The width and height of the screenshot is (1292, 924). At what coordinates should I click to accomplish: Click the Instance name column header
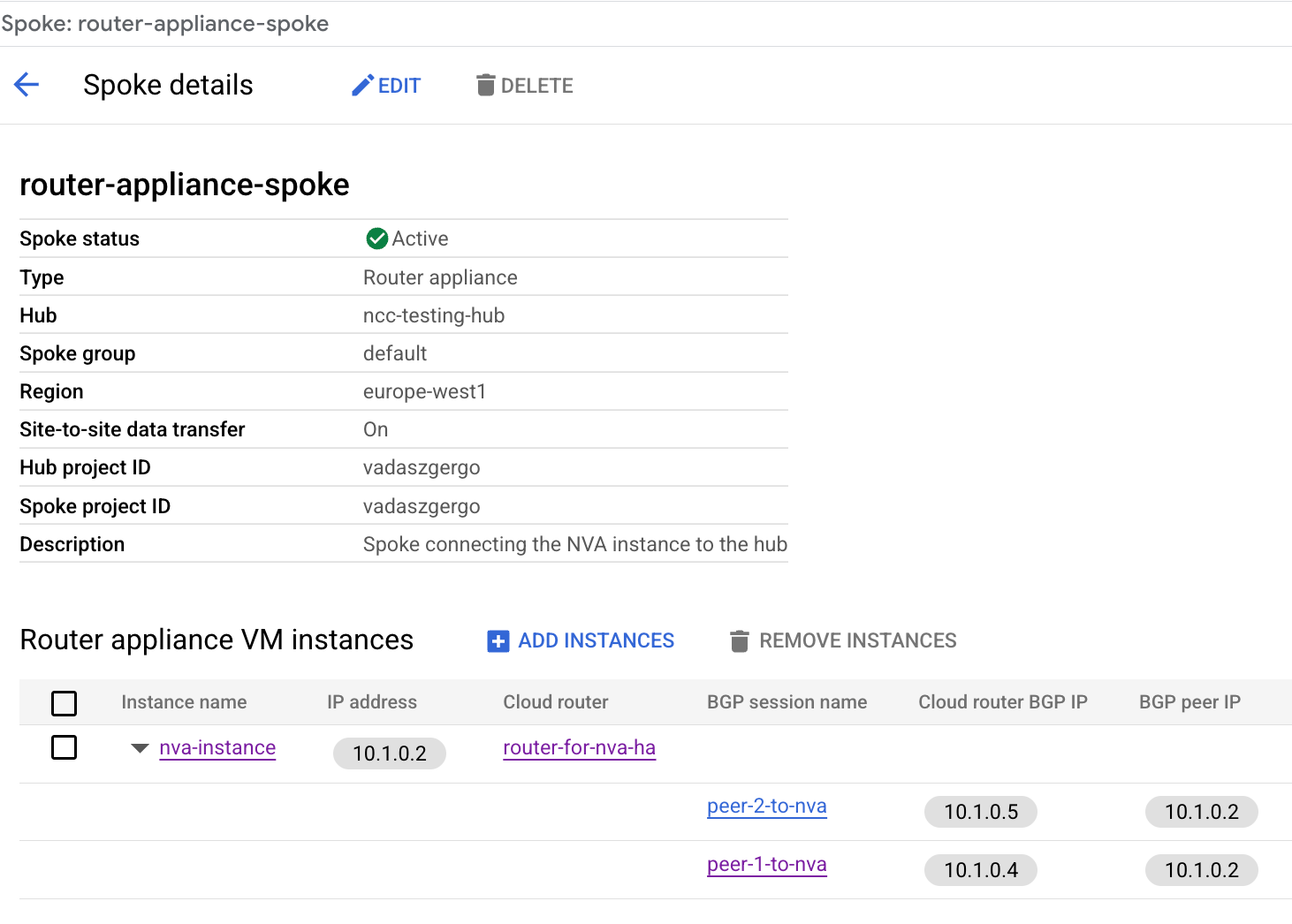(x=184, y=702)
